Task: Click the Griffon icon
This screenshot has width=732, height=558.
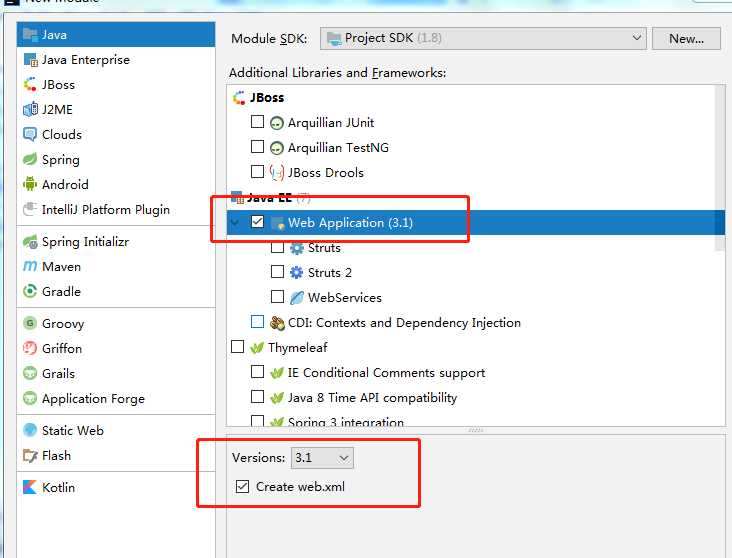Action: click(x=30, y=348)
